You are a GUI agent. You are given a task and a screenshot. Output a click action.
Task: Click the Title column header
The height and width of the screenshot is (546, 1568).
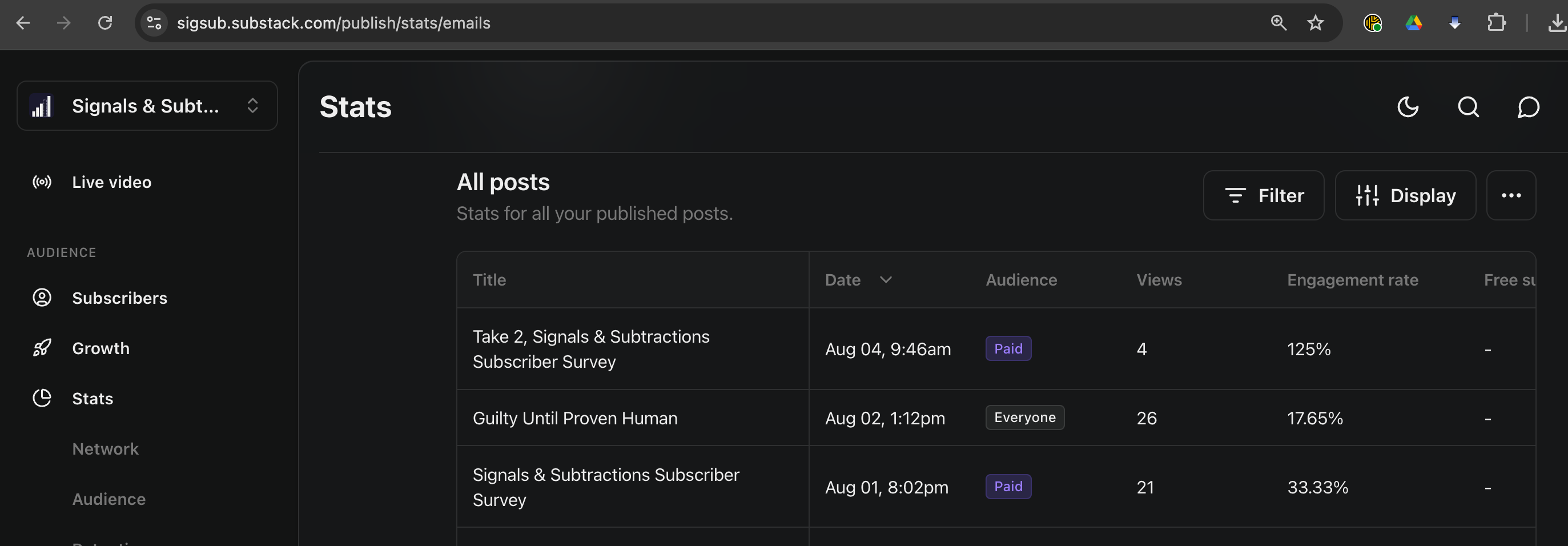(x=489, y=280)
